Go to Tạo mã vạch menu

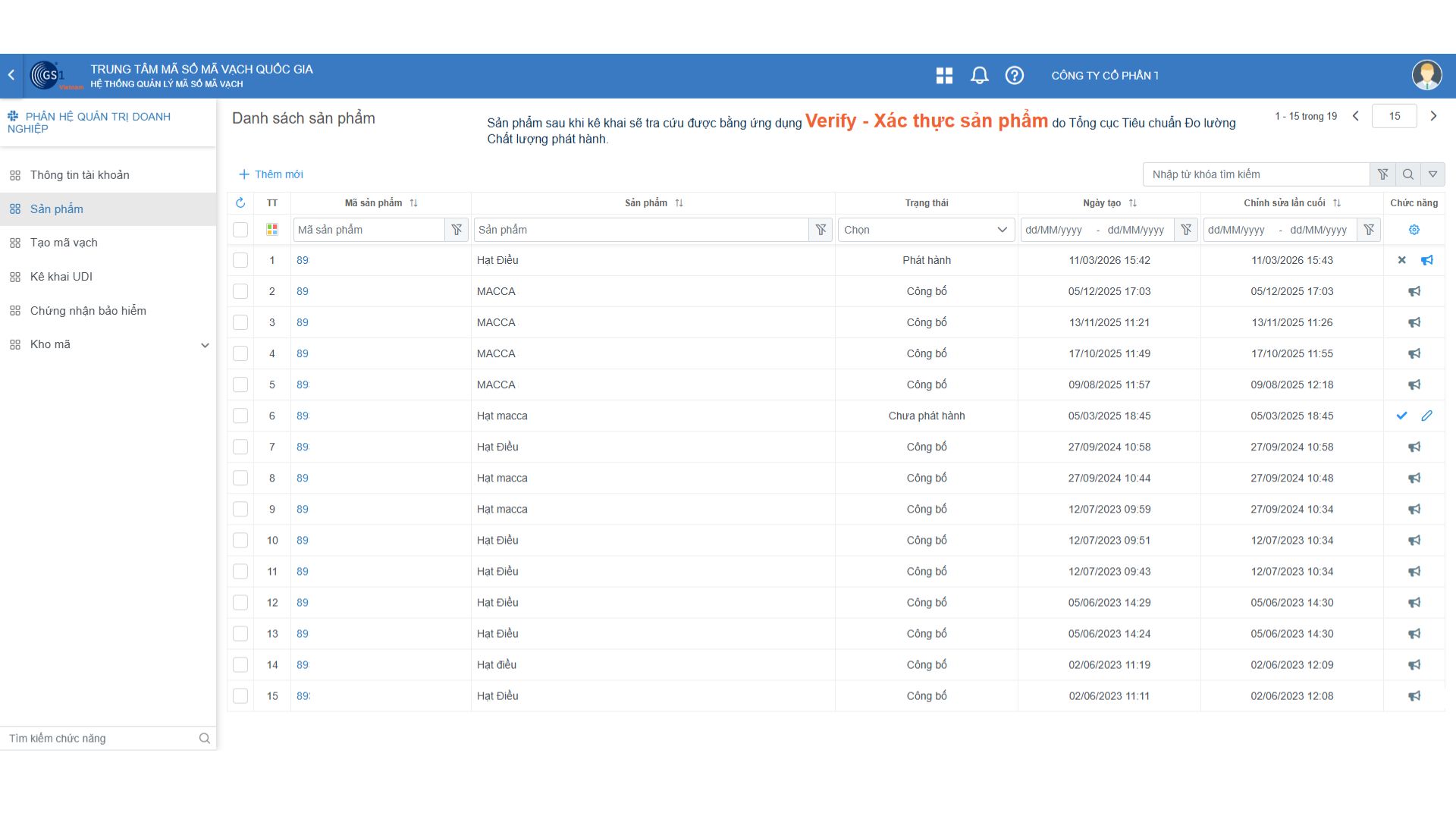[64, 243]
